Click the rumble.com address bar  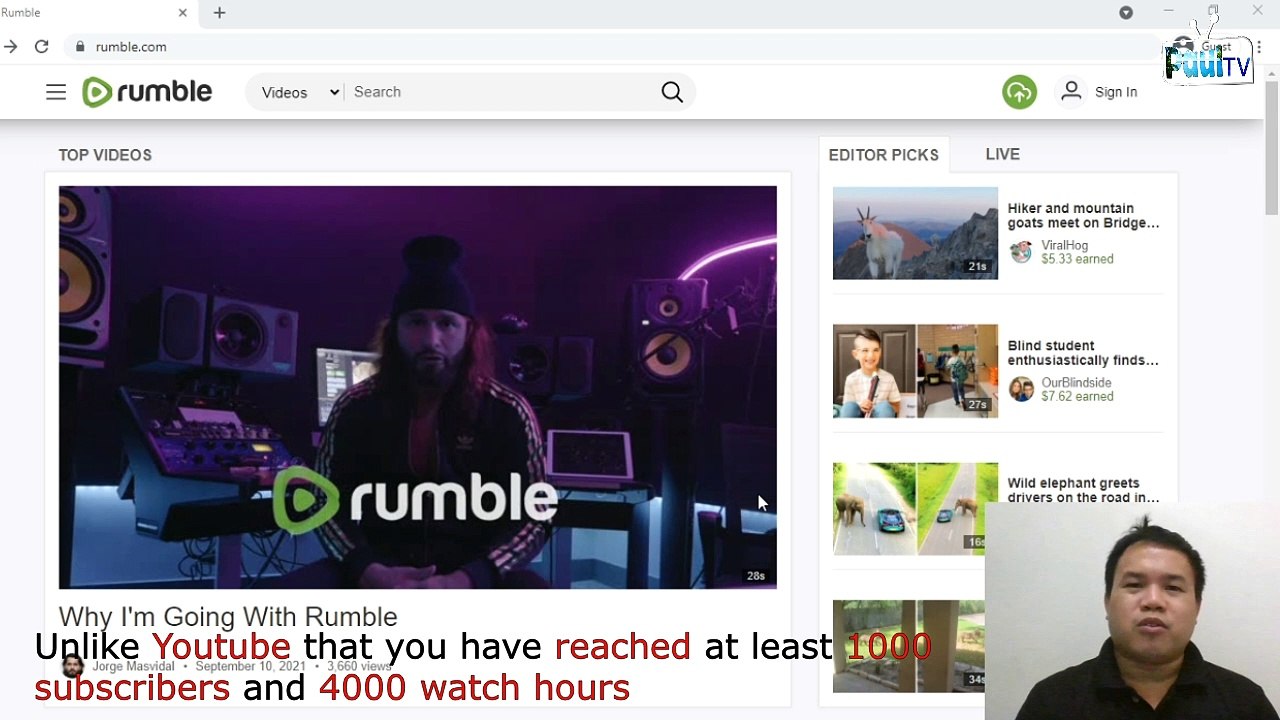click(x=610, y=47)
